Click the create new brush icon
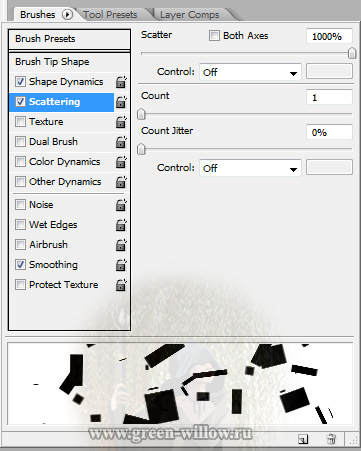Screen dimensions: 361x451 pyautogui.click(x=303, y=439)
